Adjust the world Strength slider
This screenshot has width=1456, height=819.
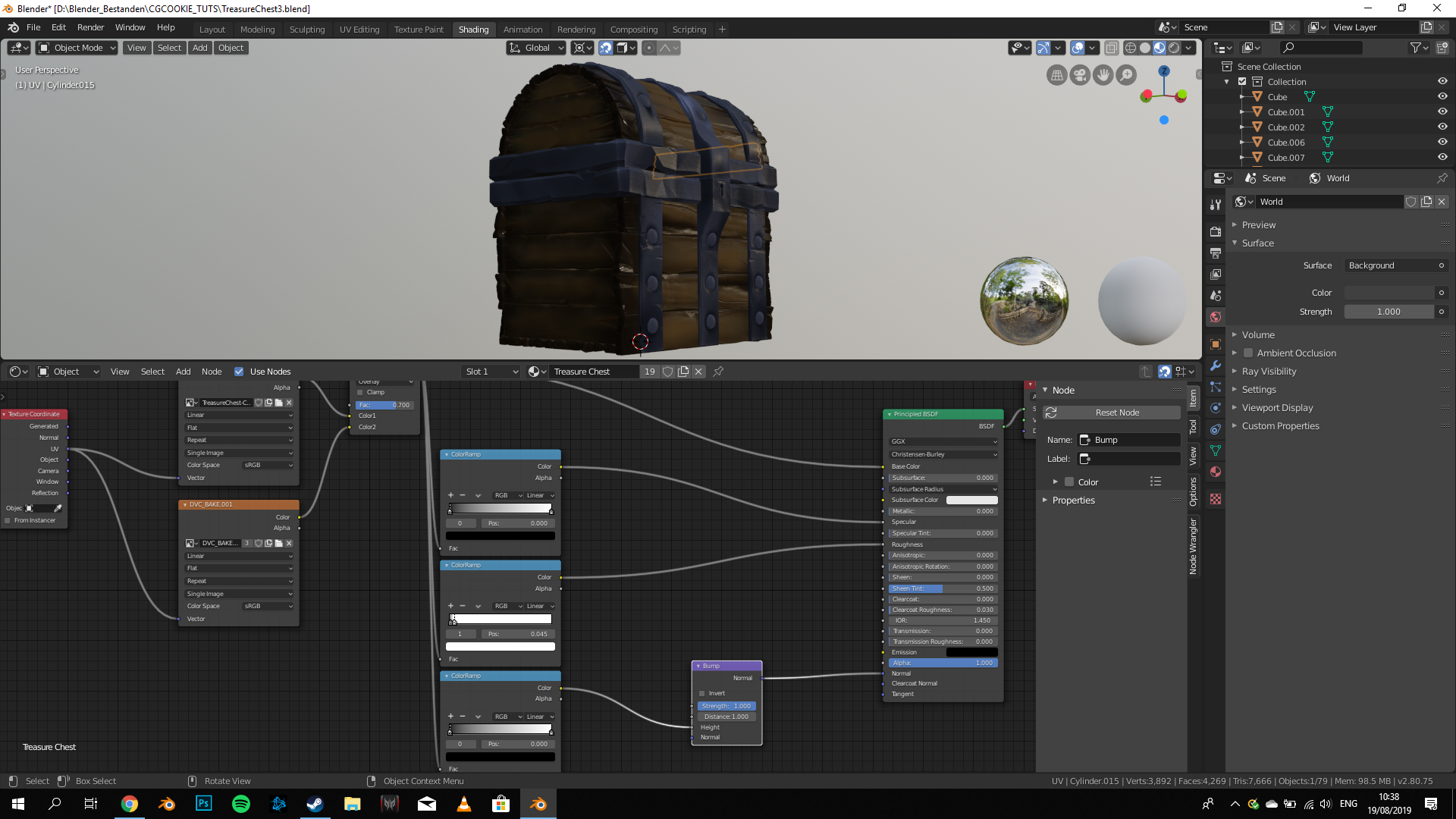[1389, 312]
